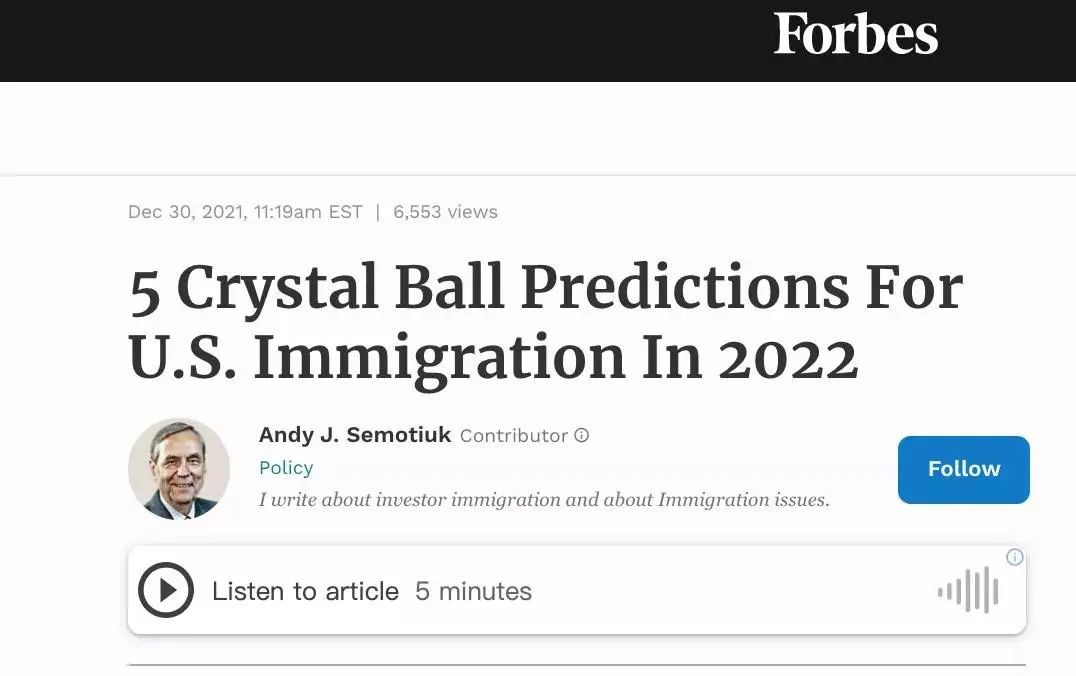This screenshot has height=676, width=1076.
Task: Click the ad info icon on audio player
Action: click(x=1014, y=557)
